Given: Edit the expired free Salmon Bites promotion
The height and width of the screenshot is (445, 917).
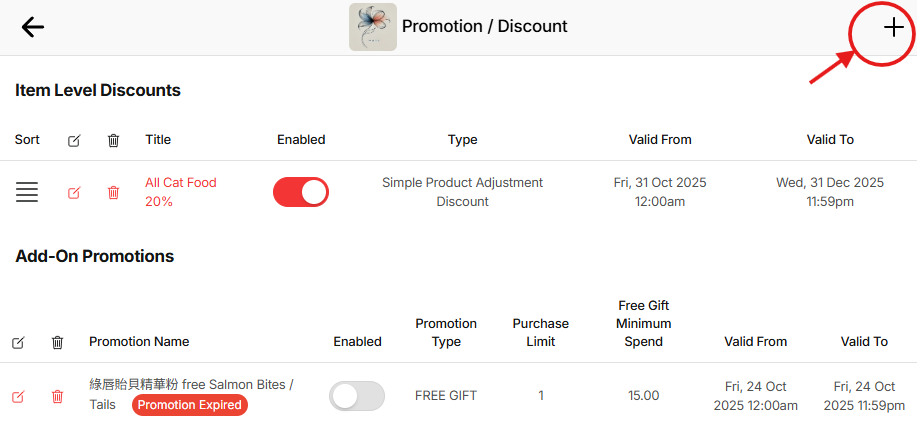Looking at the screenshot, I should pyautogui.click(x=18, y=396).
